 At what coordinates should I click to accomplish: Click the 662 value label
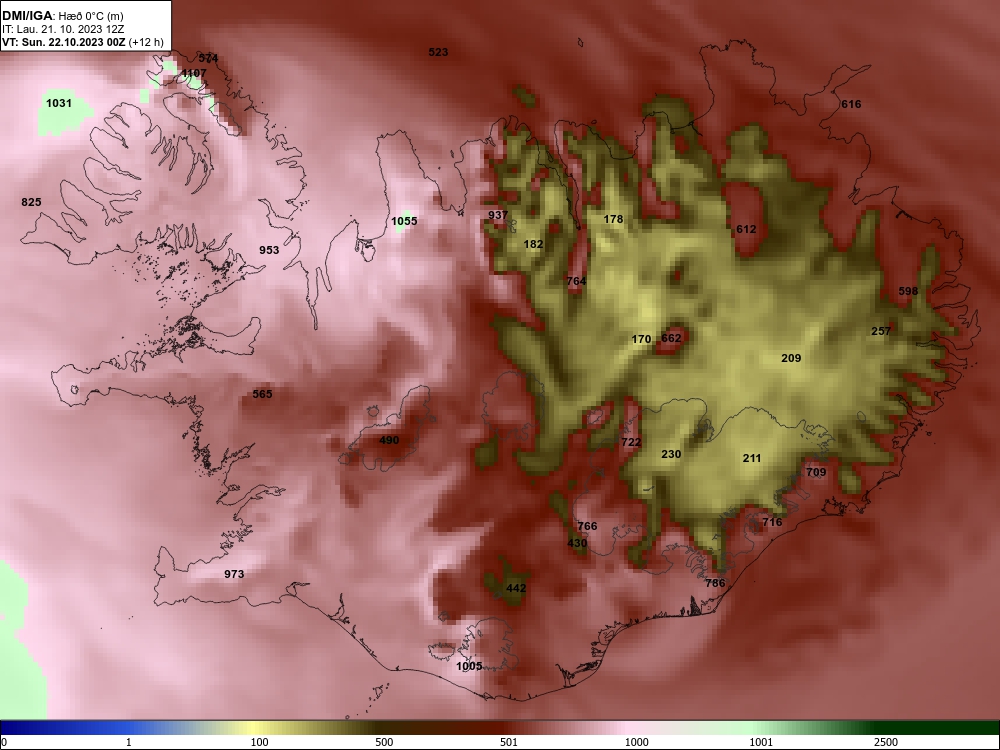[671, 338]
